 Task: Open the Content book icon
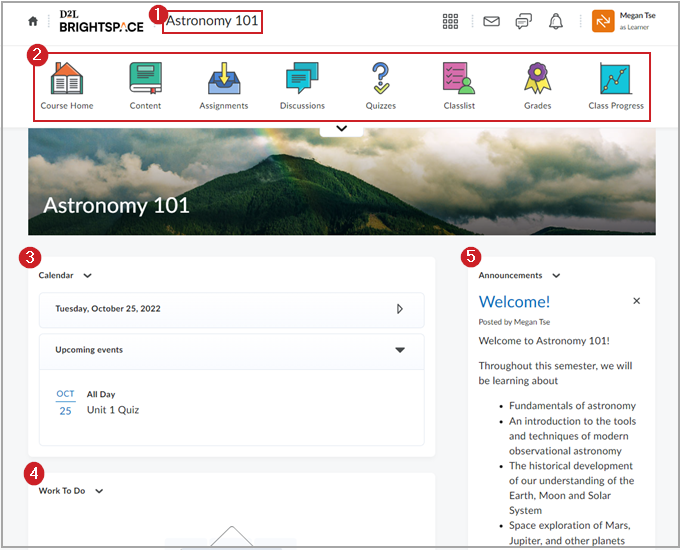[145, 78]
